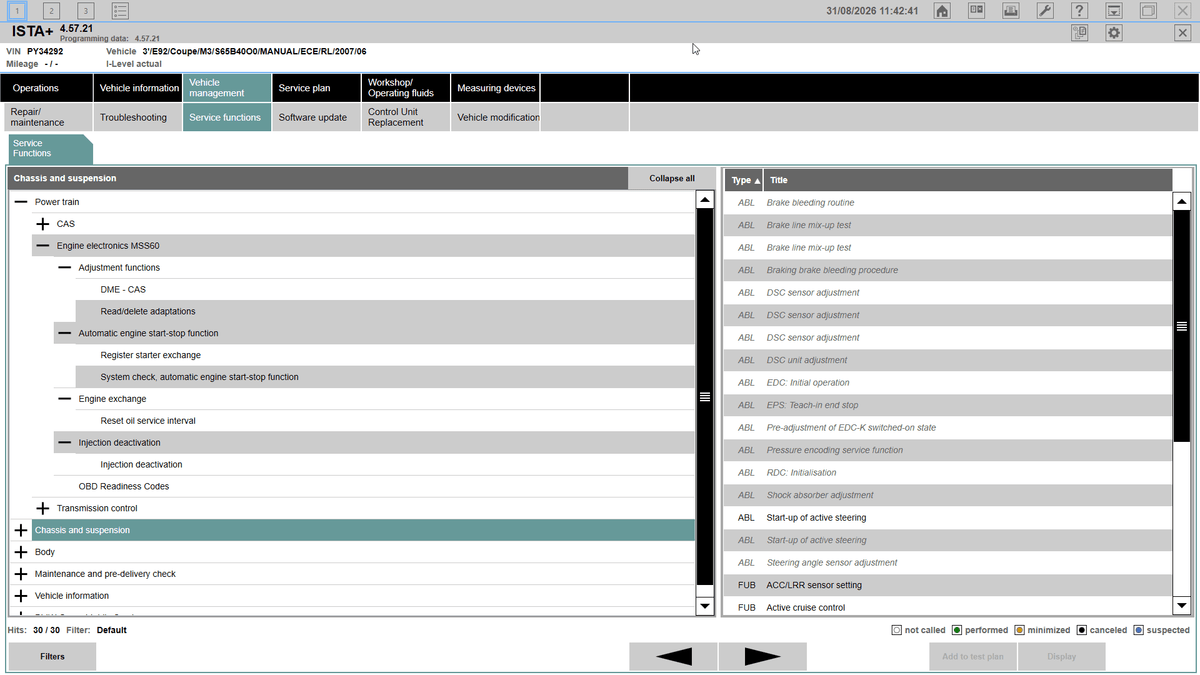Image resolution: width=1200 pixels, height=675 pixels.
Task: Collapse Engine electronics MSS60 node
Action: tap(43, 246)
